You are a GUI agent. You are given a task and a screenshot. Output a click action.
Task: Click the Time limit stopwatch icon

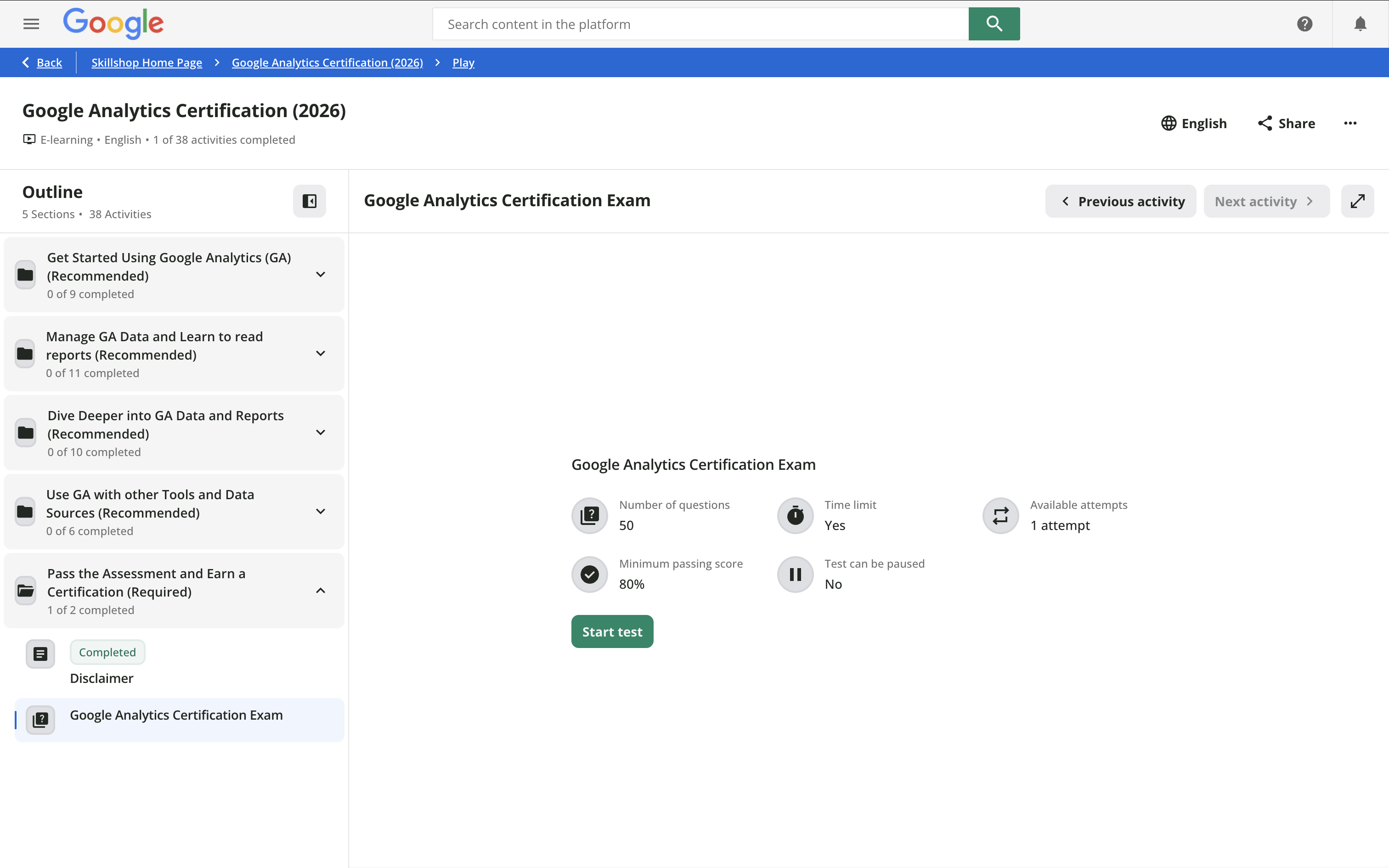tap(795, 515)
